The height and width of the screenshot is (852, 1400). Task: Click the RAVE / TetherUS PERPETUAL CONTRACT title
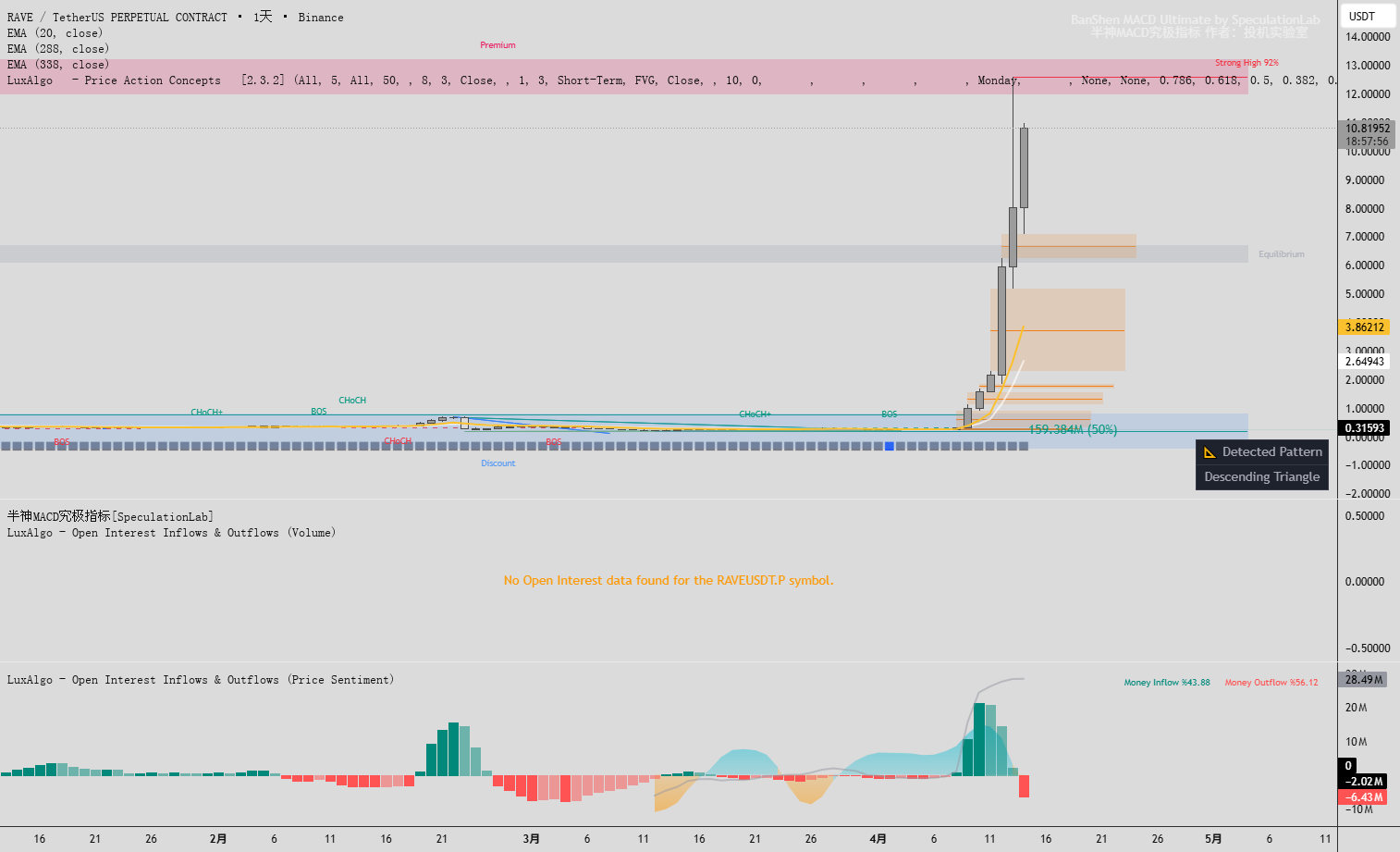(117, 18)
